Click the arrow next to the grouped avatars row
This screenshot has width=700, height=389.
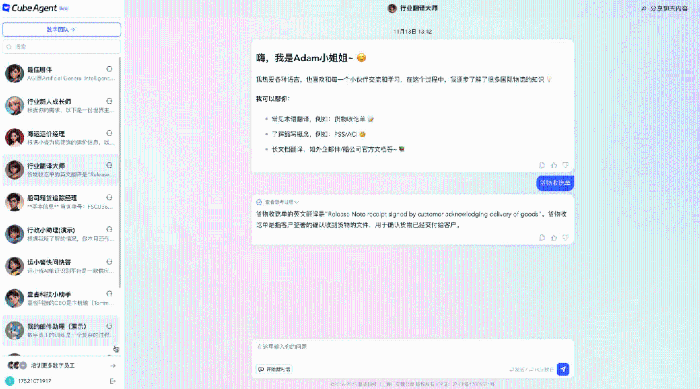click(x=112, y=366)
